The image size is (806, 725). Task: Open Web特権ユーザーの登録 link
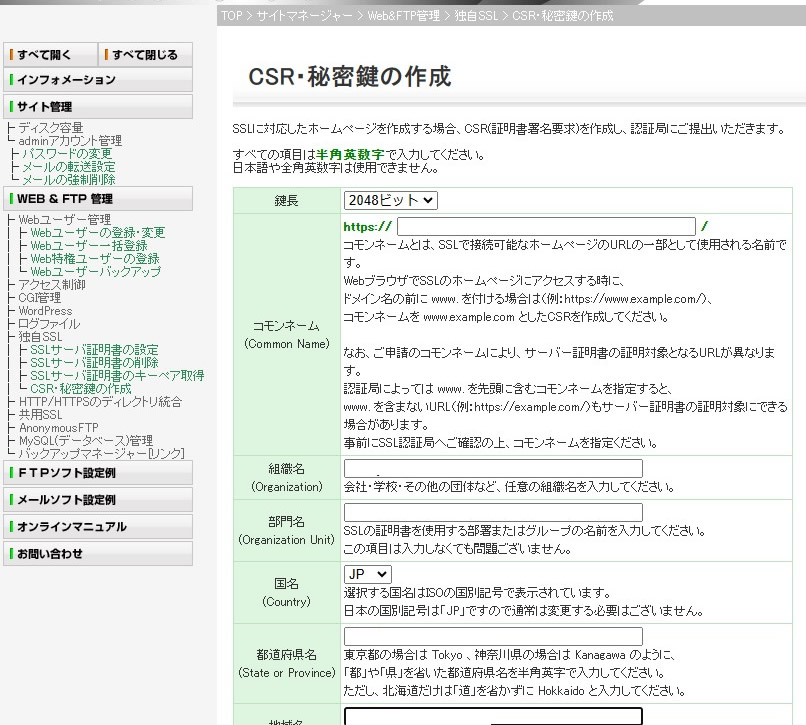click(x=95, y=258)
